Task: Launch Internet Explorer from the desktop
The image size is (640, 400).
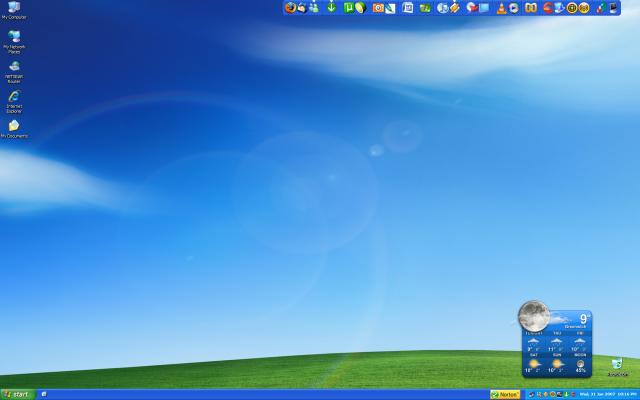Action: (14, 101)
